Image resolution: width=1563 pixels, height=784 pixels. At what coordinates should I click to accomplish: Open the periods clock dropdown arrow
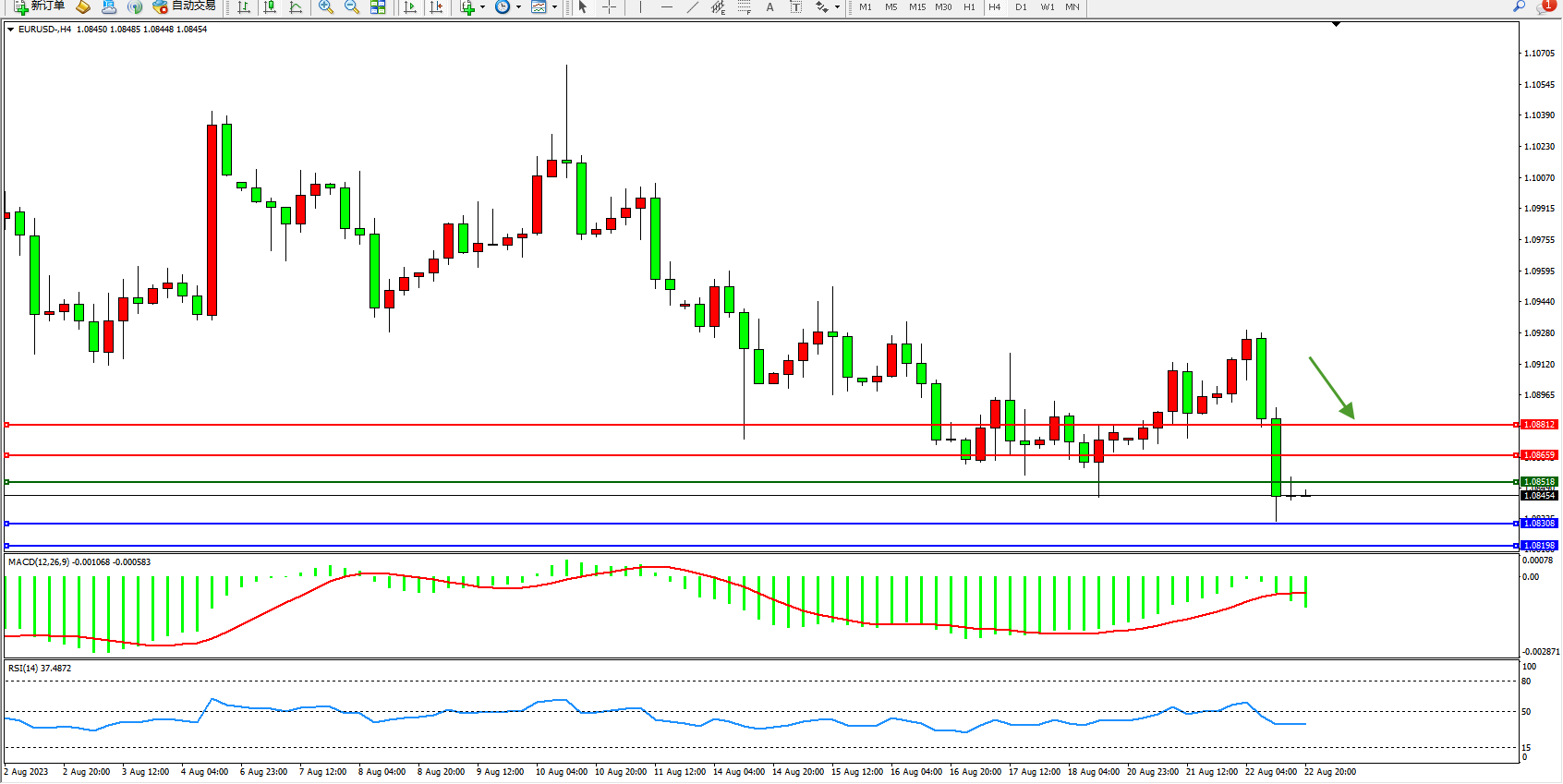coord(518,7)
